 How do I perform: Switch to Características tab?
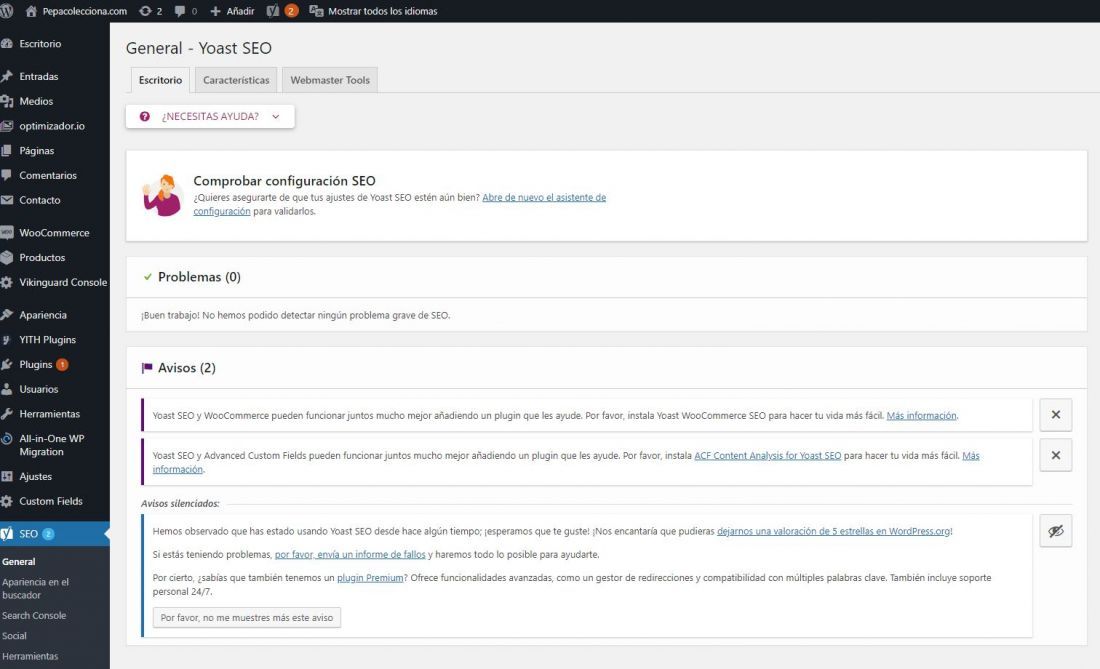coord(236,80)
